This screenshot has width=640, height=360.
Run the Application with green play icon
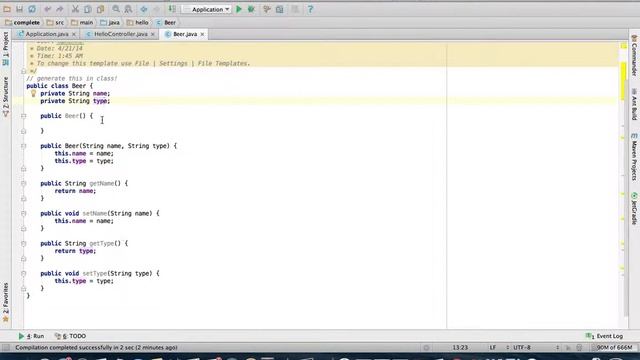point(239,9)
